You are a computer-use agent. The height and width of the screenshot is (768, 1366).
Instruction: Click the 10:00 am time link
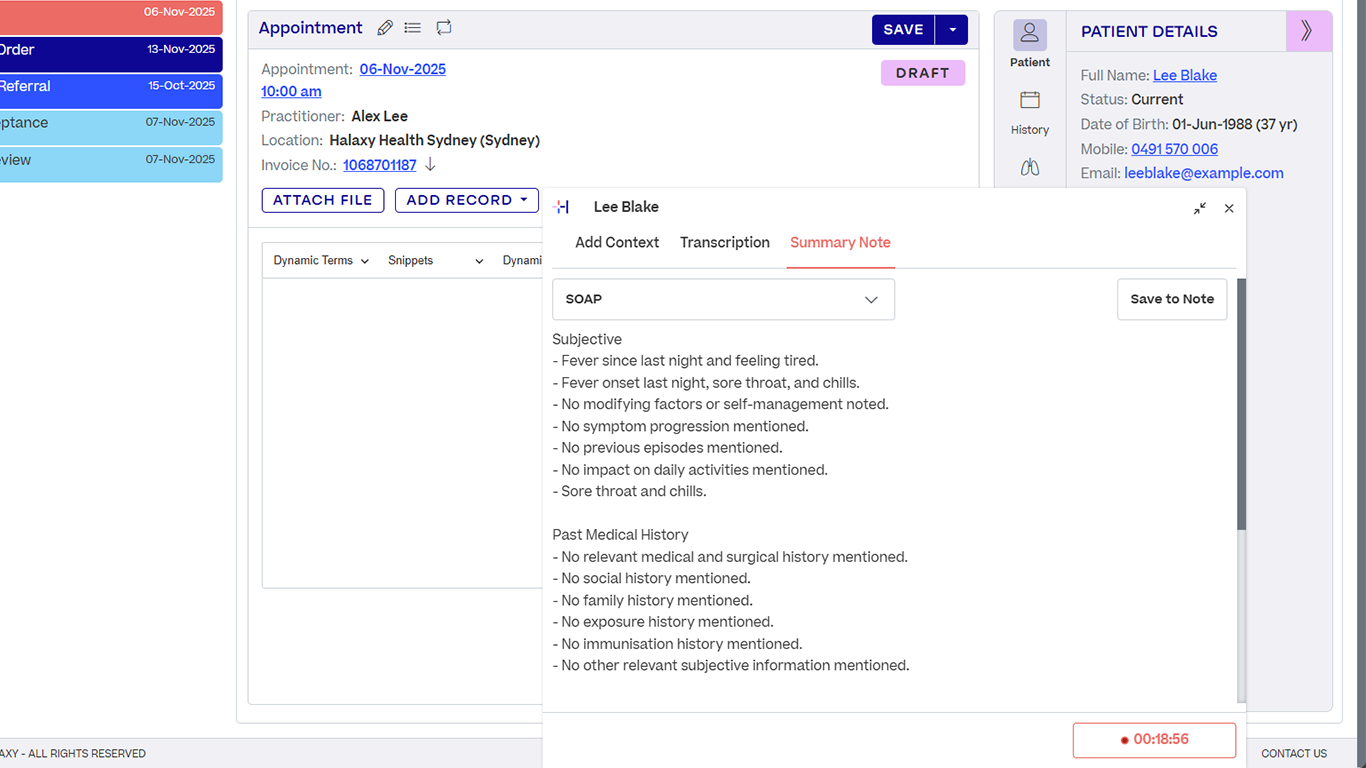pos(291,91)
